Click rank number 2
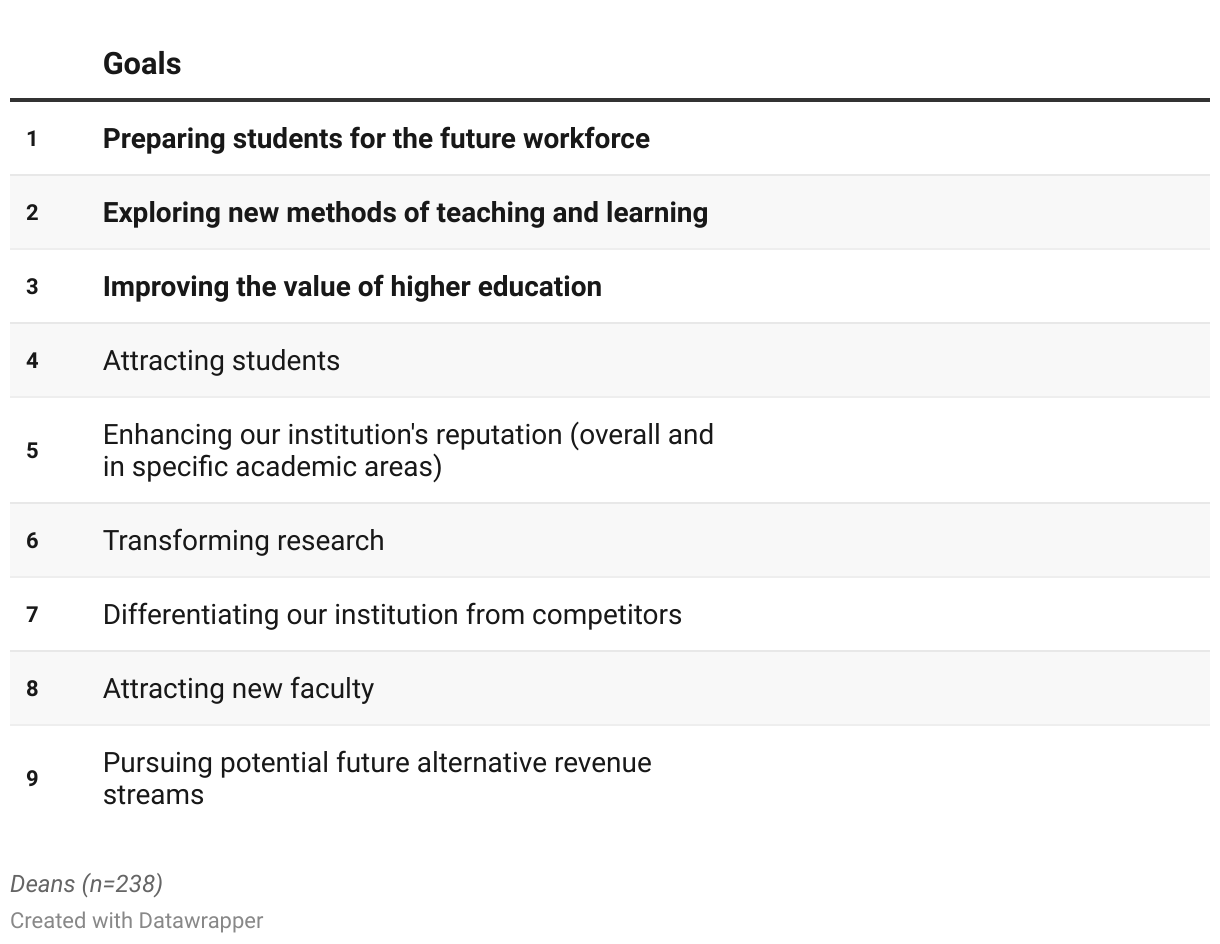The image size is (1220, 944). (32, 213)
